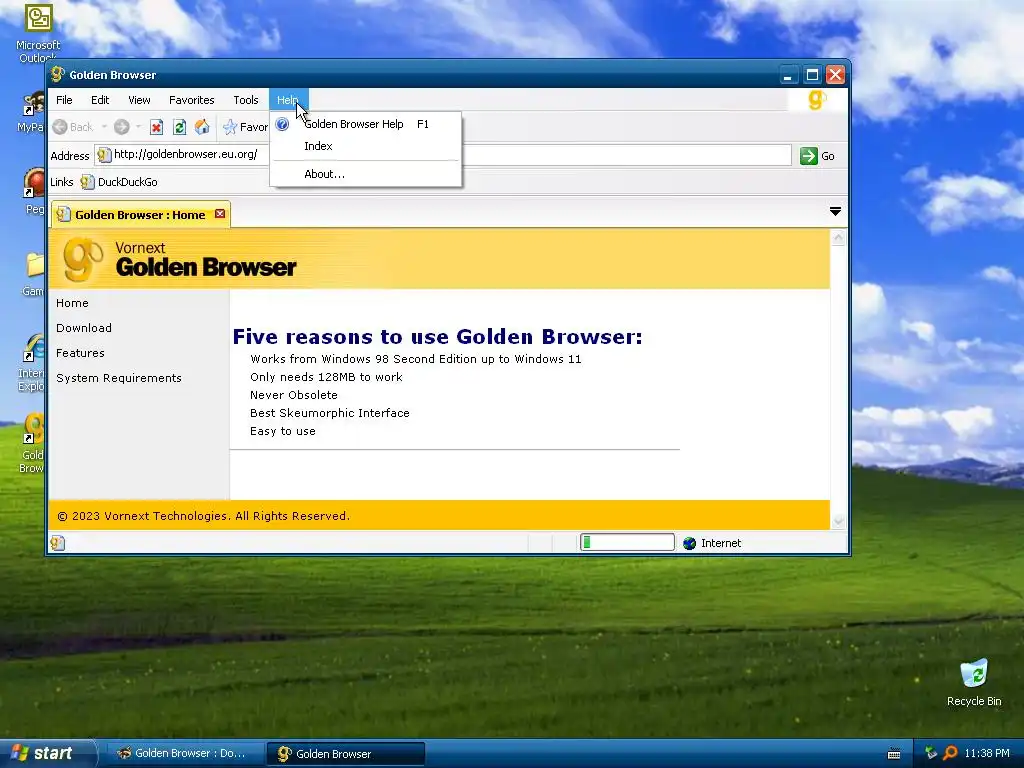1024x768 pixels.
Task: Open the Favorites menu
Action: coord(191,100)
